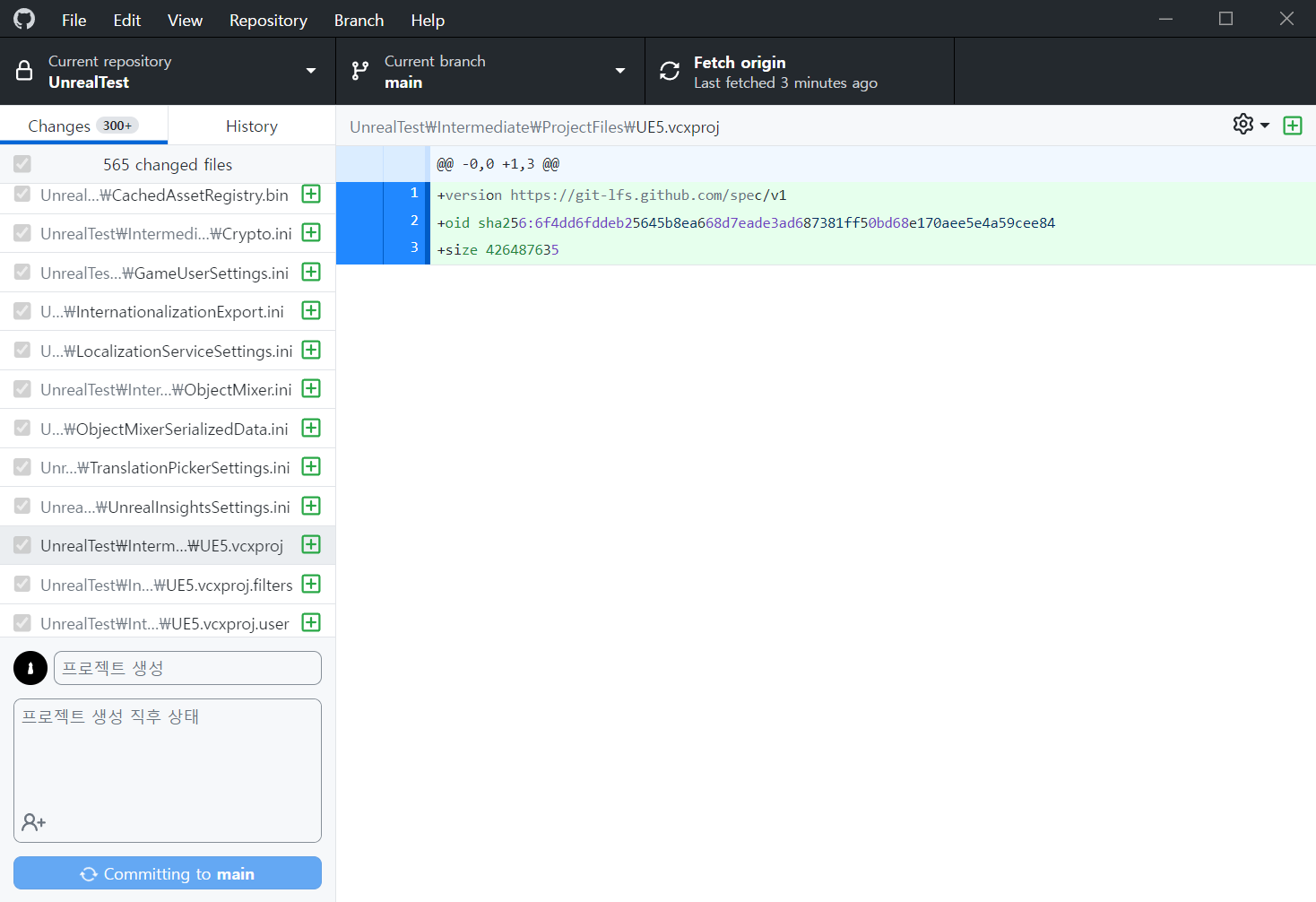Click the UE5.vcxproj path in the diff header
1316x902 pixels.
coord(534,127)
